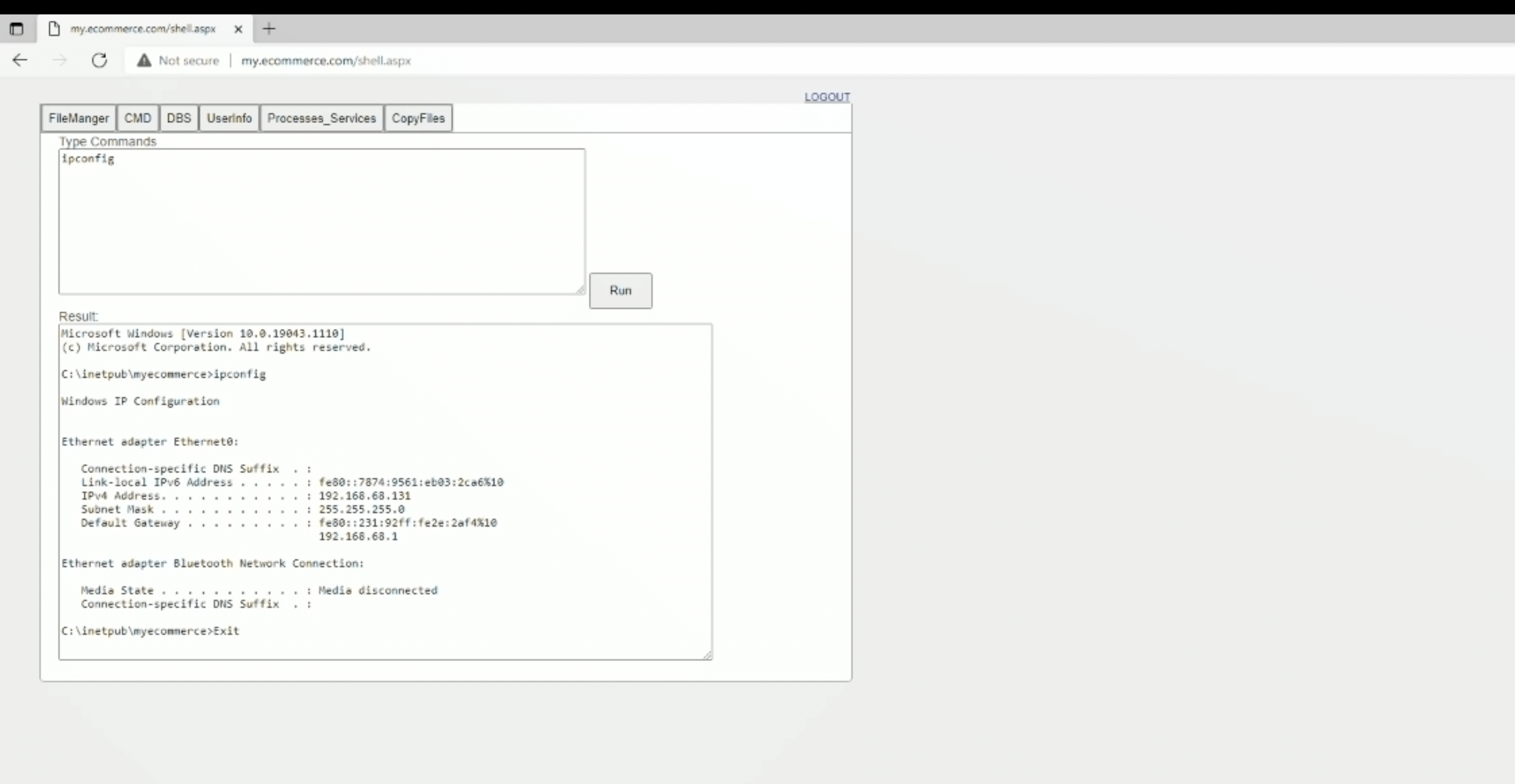Switch to the CMD tab
The width and height of the screenshot is (1515, 784).
coord(137,118)
